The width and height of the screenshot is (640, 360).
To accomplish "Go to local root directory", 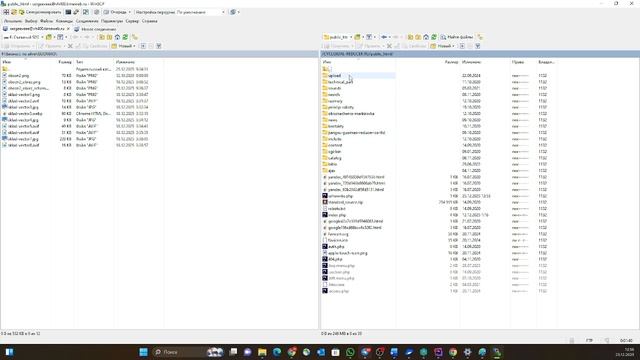I will tap(109, 37).
